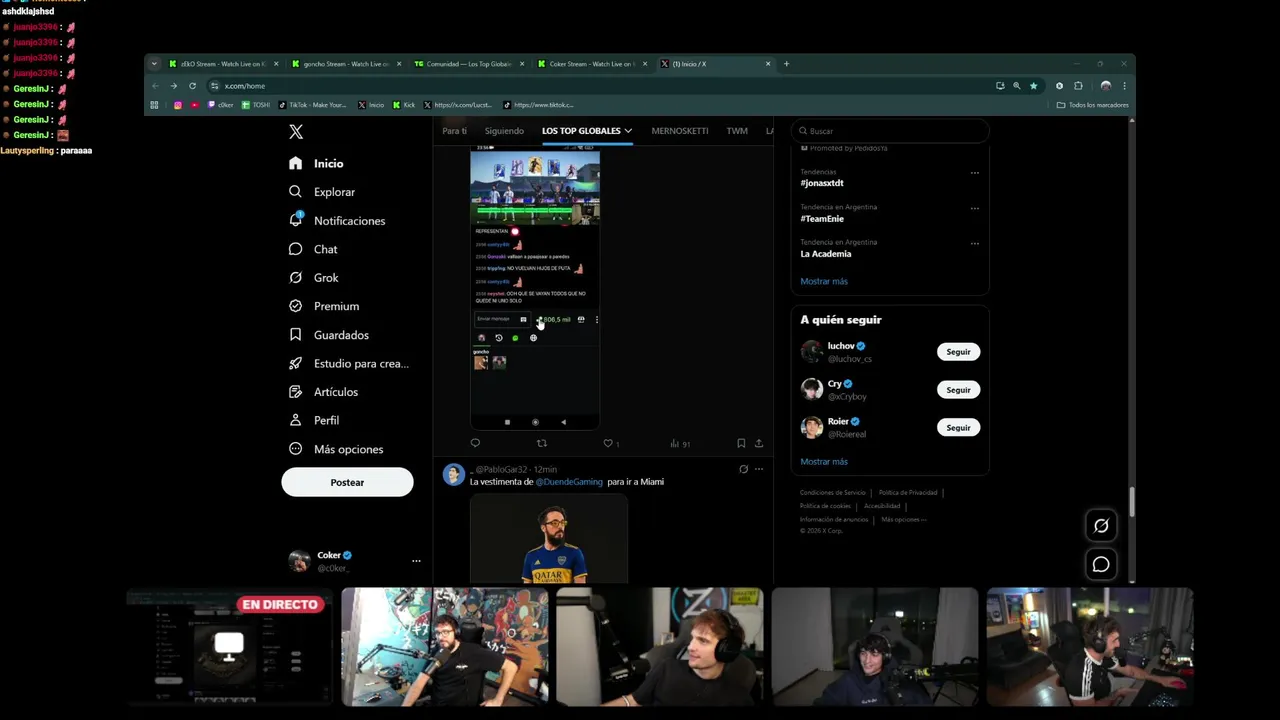Open @DuendeGaming mention link
Viewport: 1280px width, 720px height.
569,482
